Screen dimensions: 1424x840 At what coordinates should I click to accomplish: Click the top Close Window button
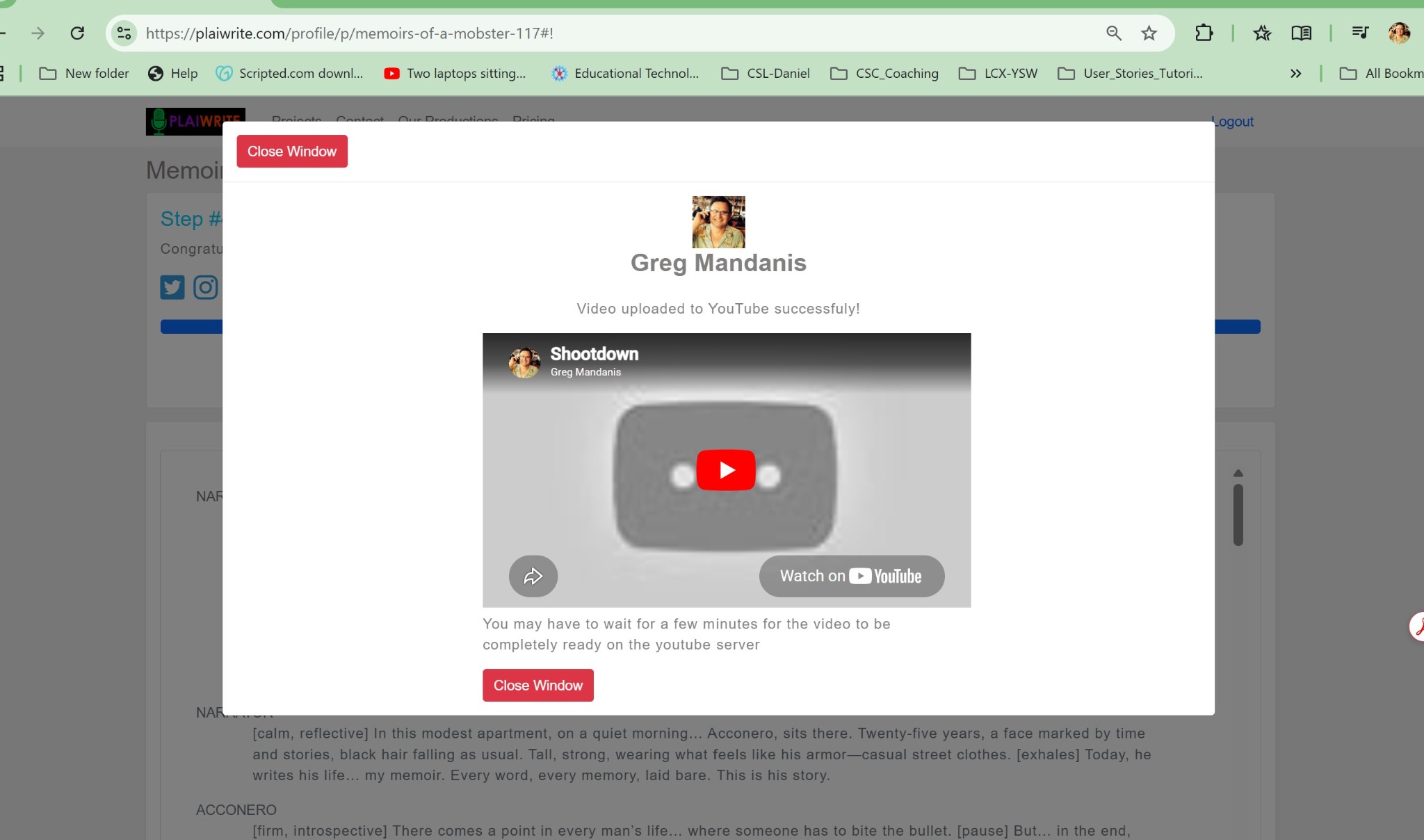pos(292,151)
